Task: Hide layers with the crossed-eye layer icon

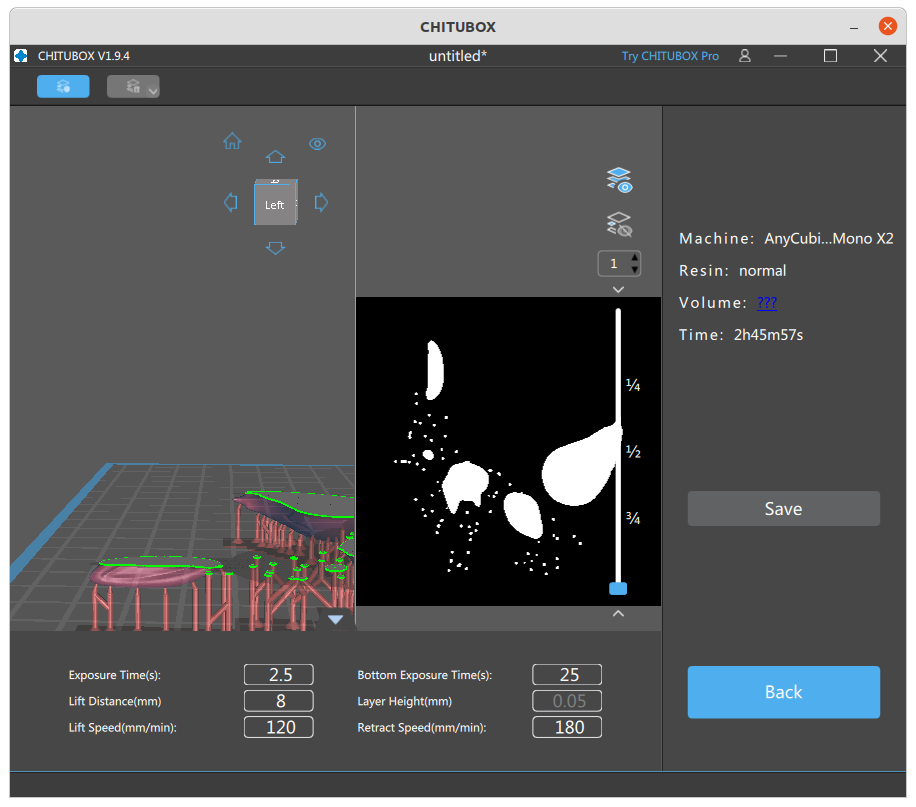Action: 619,224
